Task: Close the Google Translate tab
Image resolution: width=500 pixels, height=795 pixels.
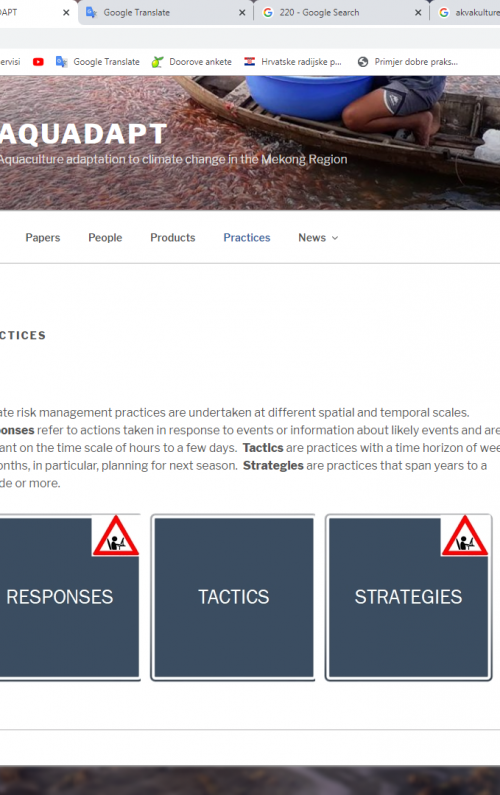Action: [242, 13]
